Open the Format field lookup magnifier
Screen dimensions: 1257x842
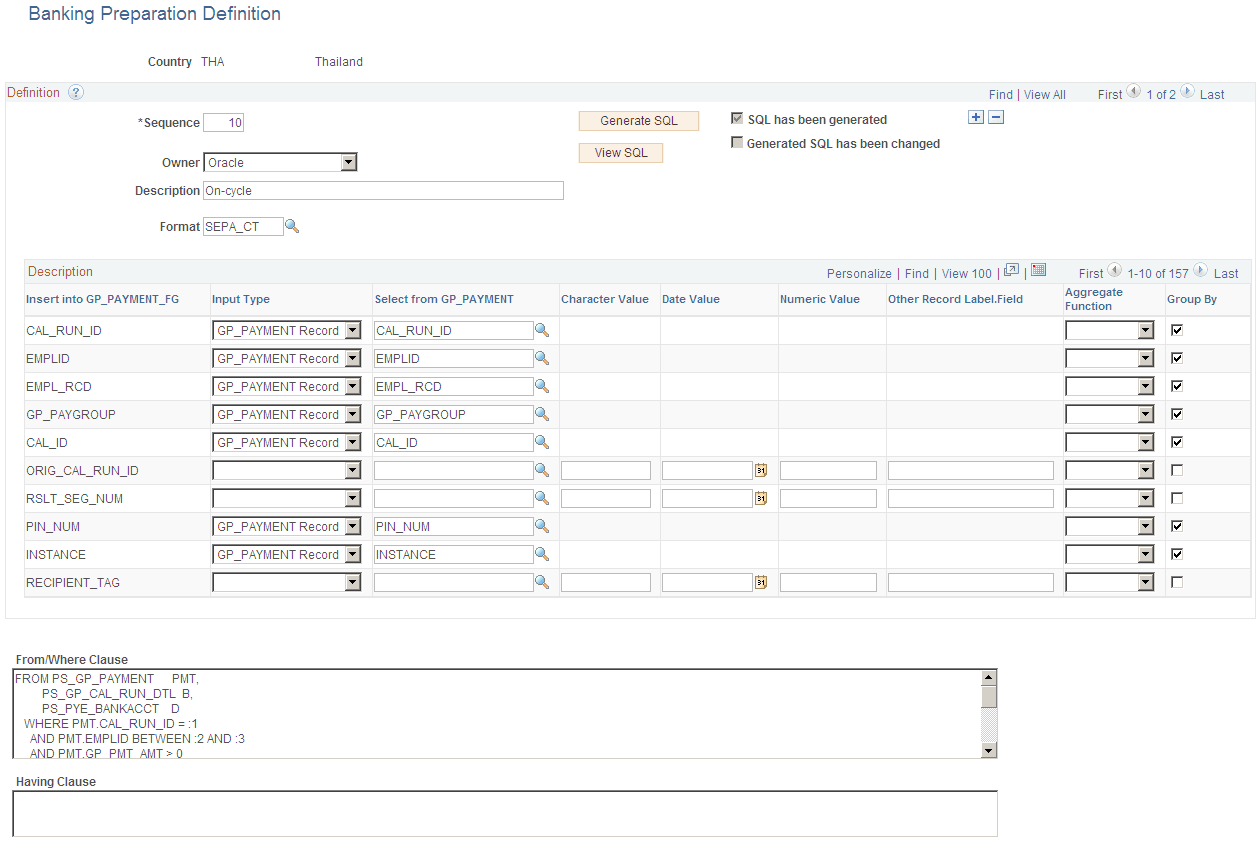[292, 226]
